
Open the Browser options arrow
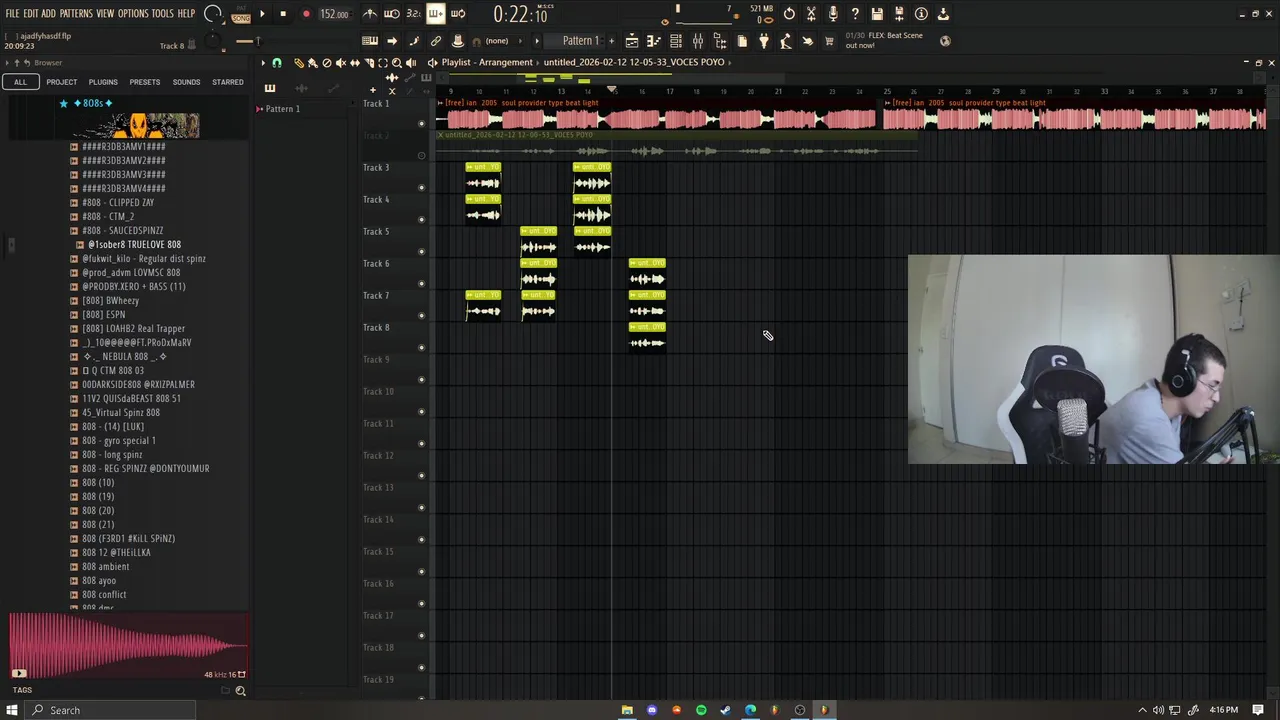7,62
